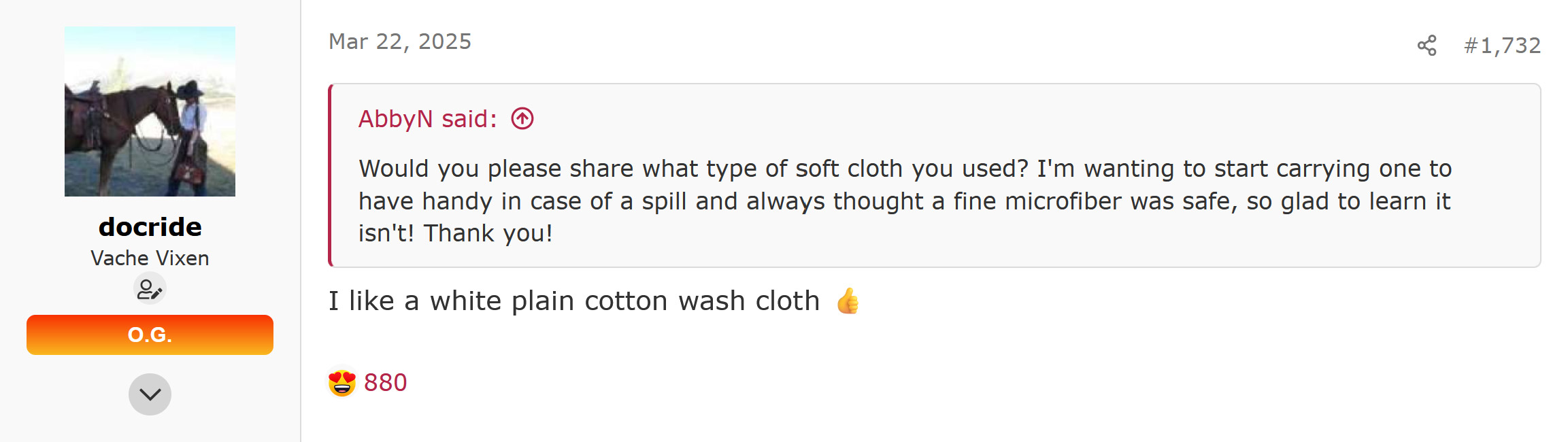The width and height of the screenshot is (1568, 442).
Task: Click the Vache Vixen user title
Action: click(150, 258)
